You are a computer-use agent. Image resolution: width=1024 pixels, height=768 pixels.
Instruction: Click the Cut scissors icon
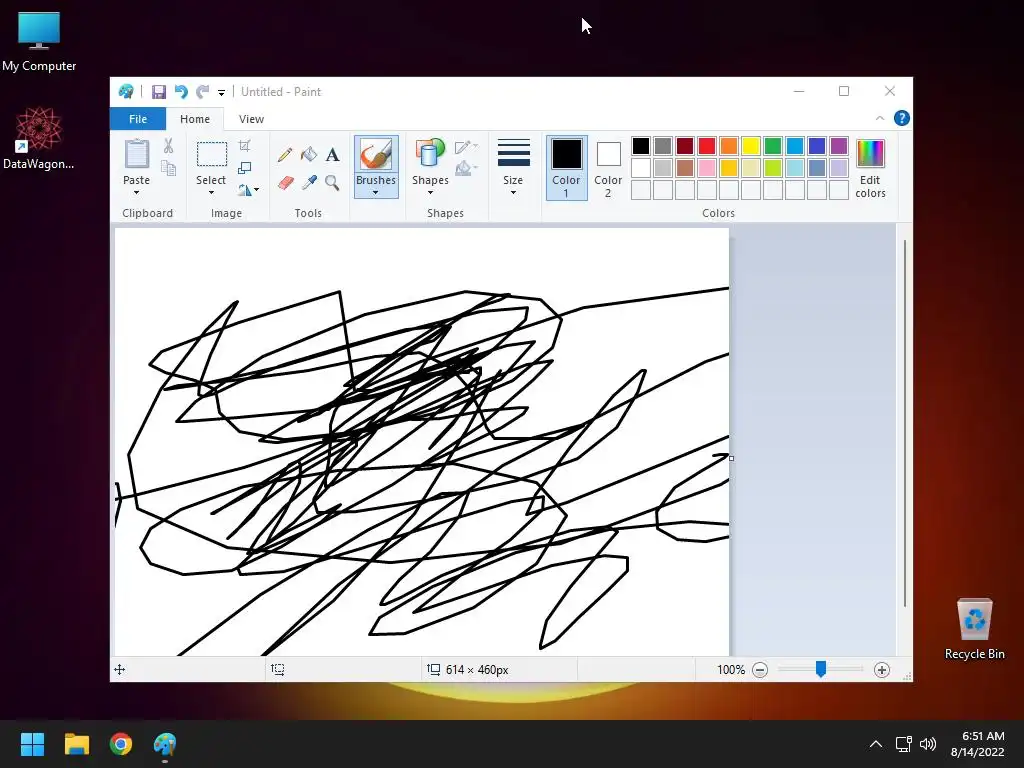point(168,146)
